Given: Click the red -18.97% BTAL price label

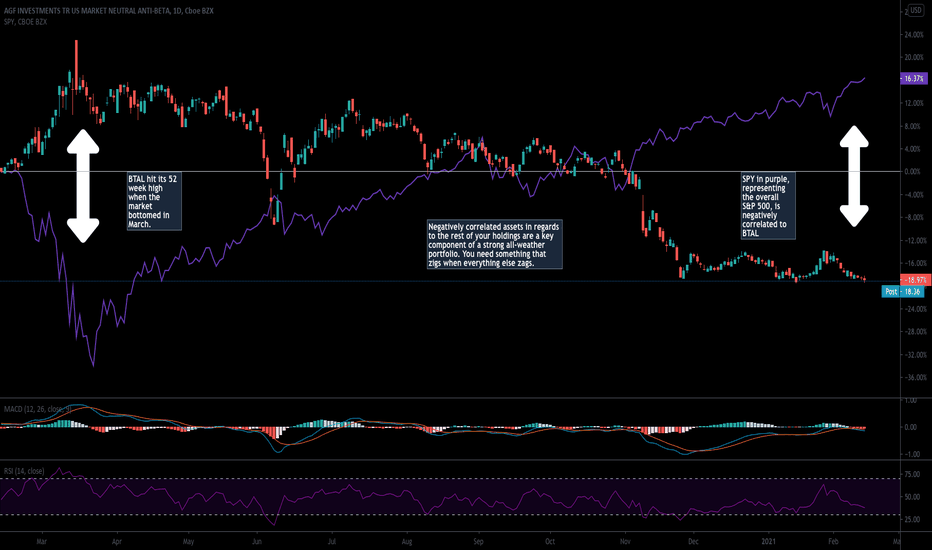Looking at the screenshot, I should coord(915,279).
